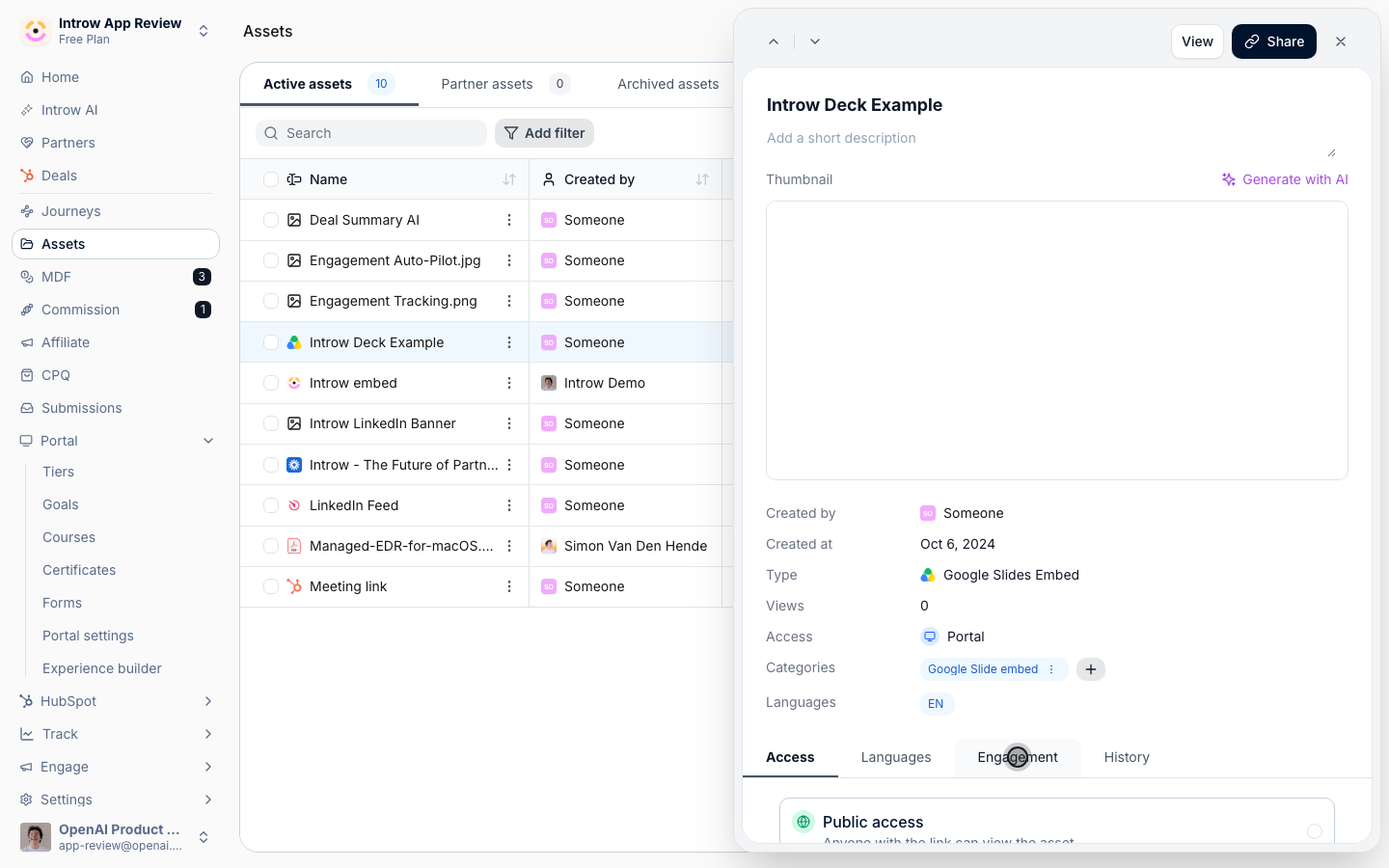Open Deals in the sidebar
The width and height of the screenshot is (1389, 868).
(116, 176)
